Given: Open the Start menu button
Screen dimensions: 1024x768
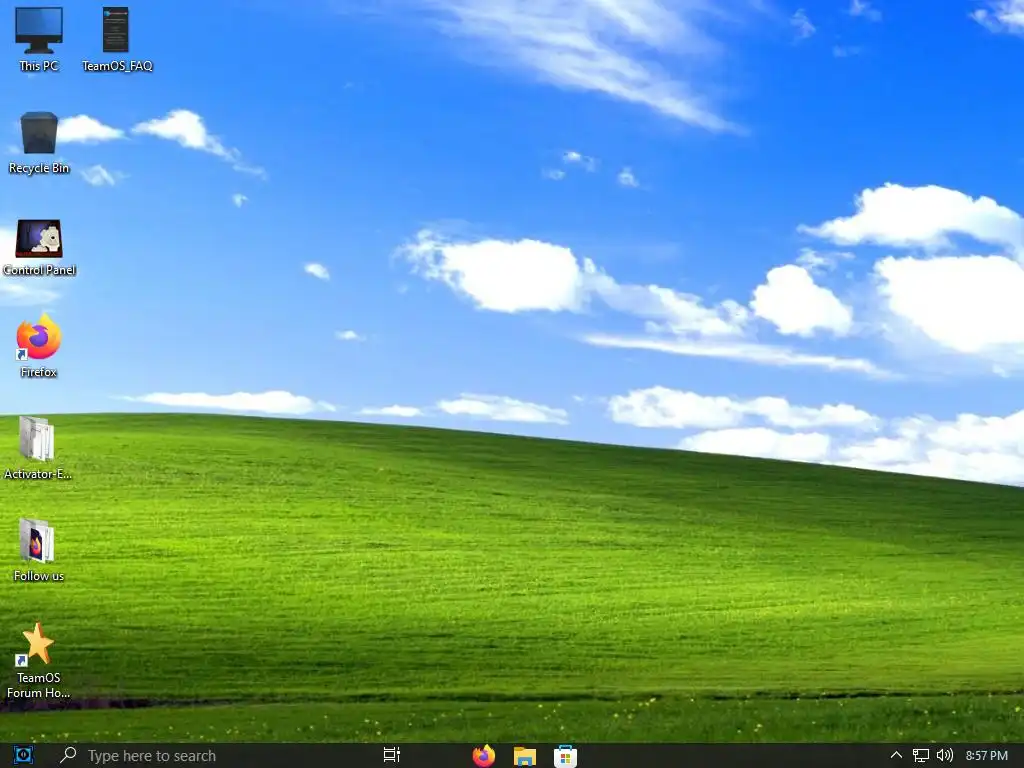Looking at the screenshot, I should point(23,755).
